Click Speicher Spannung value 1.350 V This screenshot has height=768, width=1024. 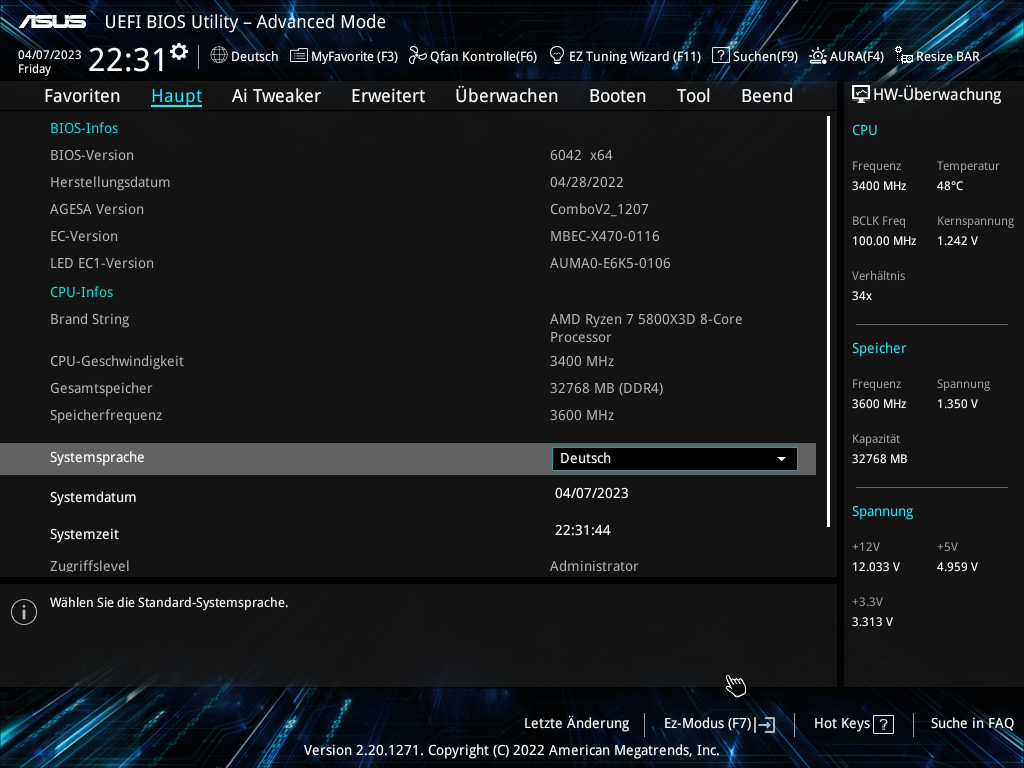point(957,404)
